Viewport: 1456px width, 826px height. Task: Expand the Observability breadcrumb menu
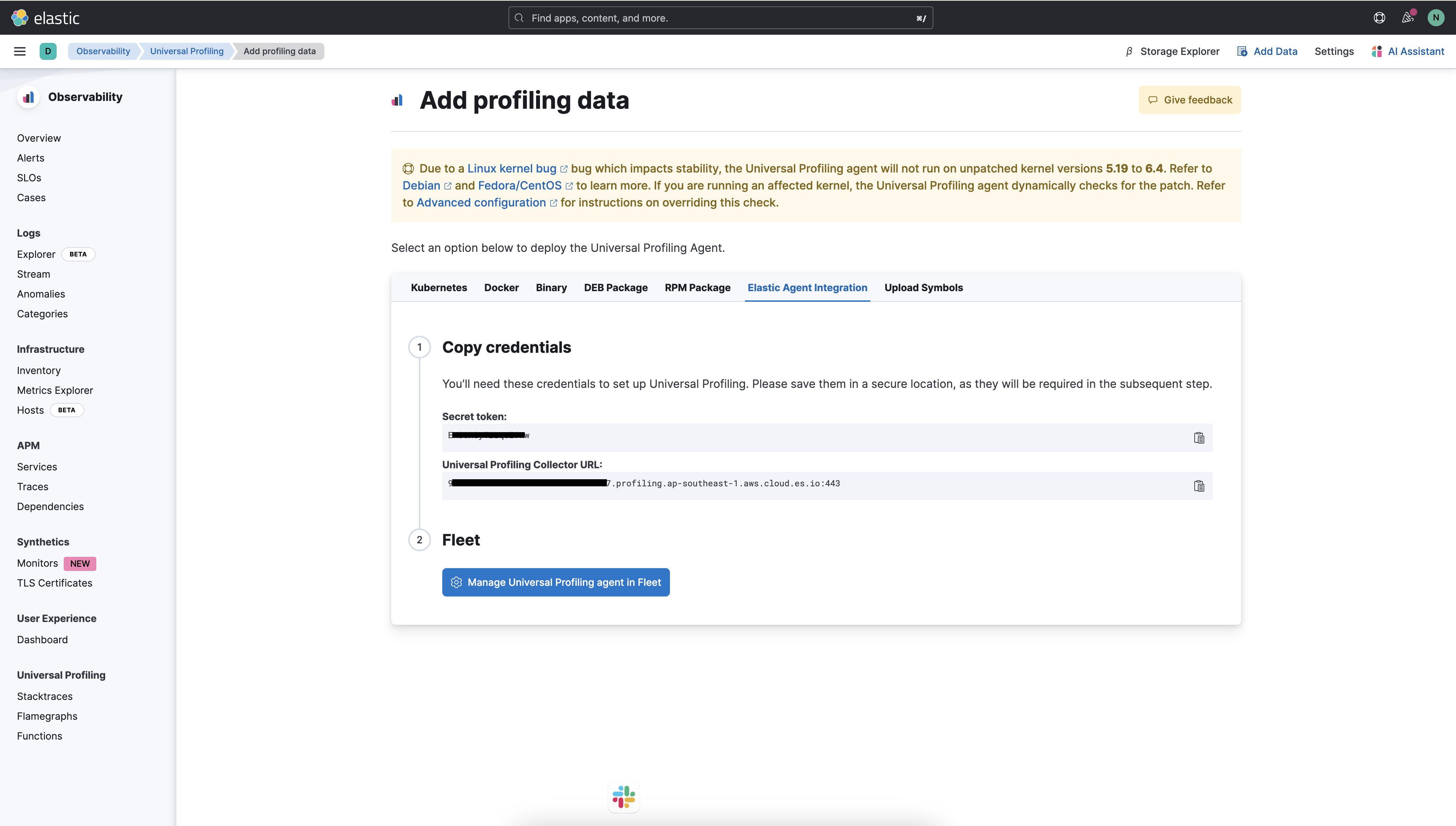[103, 51]
